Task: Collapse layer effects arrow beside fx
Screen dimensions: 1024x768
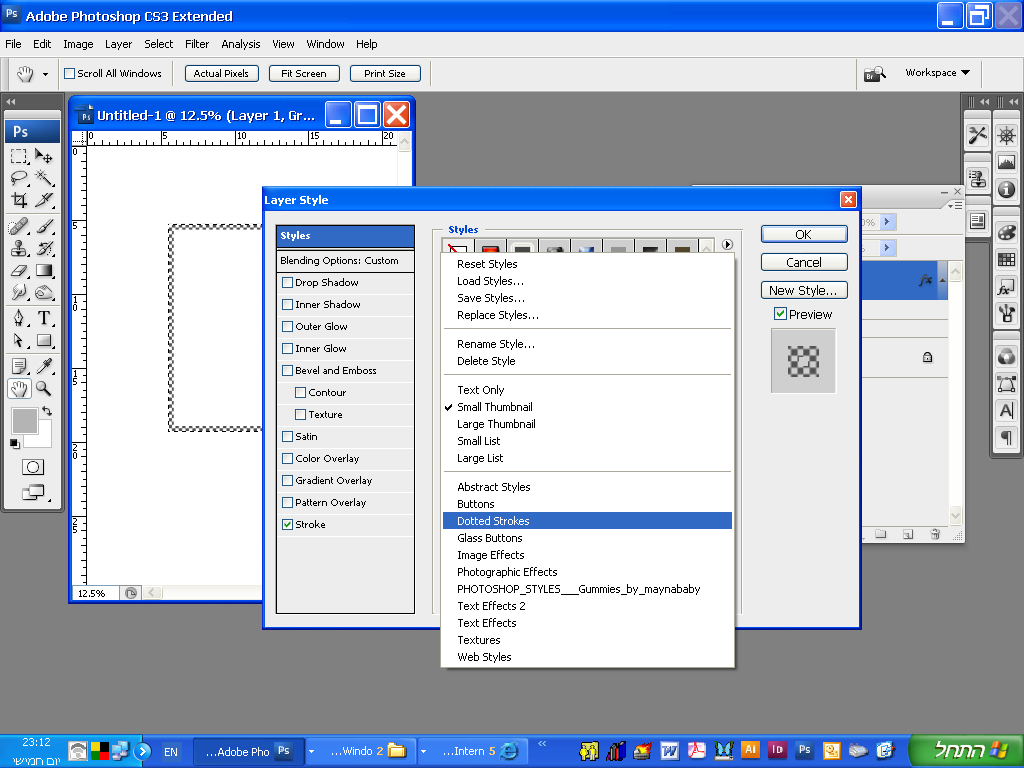Action: [942, 280]
